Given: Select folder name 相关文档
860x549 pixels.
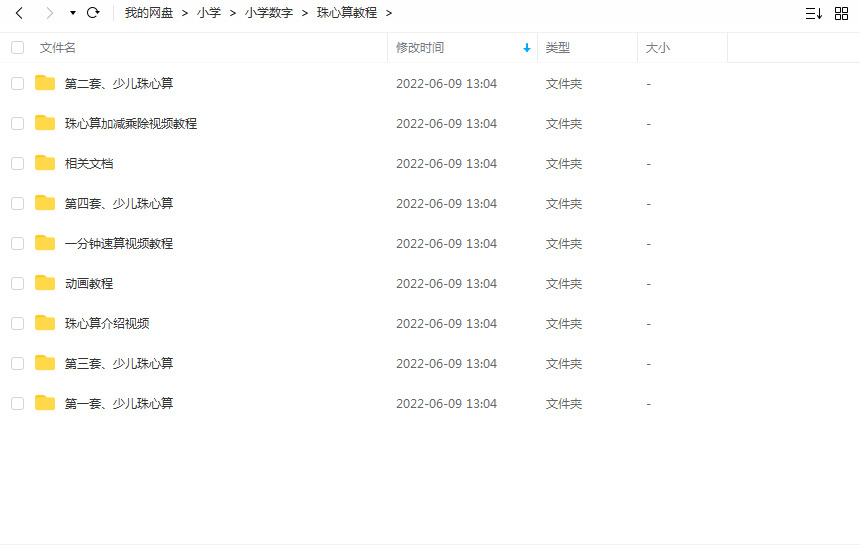Looking at the screenshot, I should pos(89,163).
